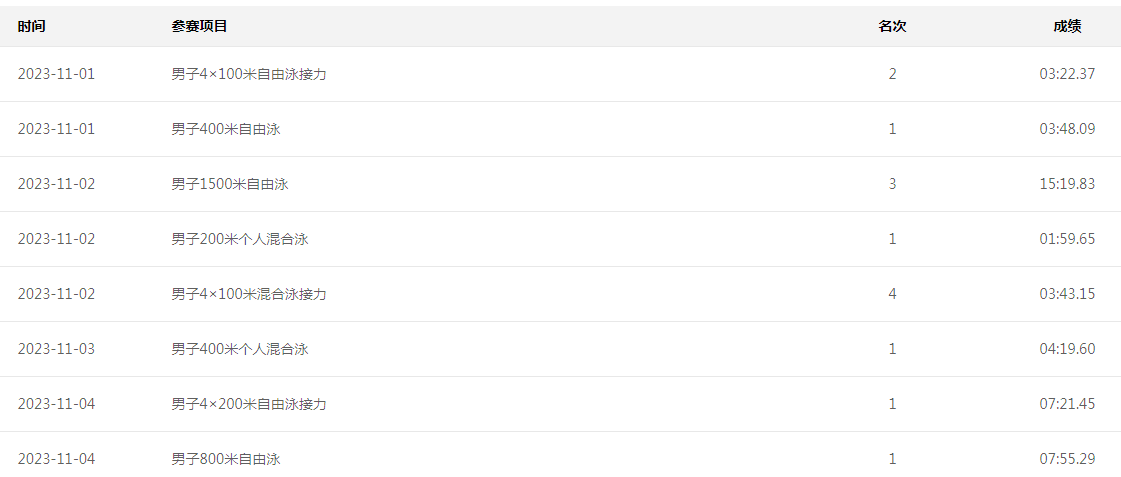The width and height of the screenshot is (1121, 477).
Task: Select the 男子400米个人混合泳 event
Action: click(x=239, y=349)
